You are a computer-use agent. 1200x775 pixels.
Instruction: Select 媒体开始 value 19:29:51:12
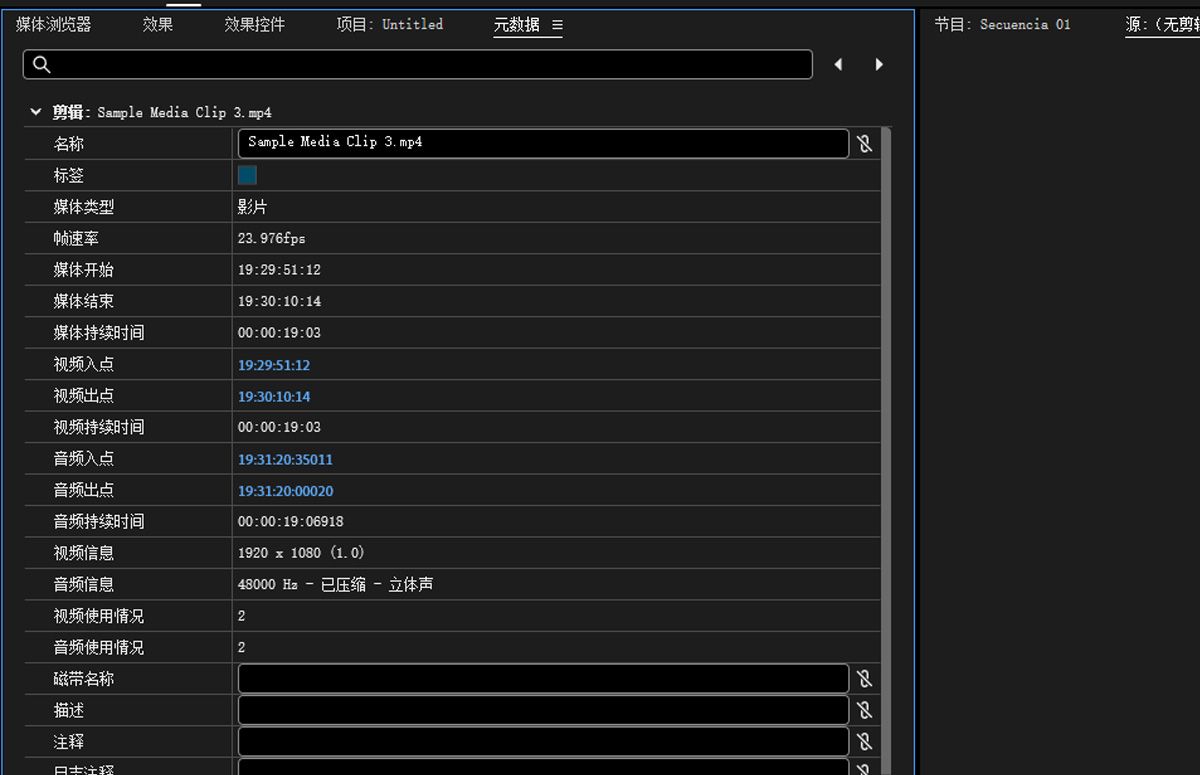[x=279, y=270]
